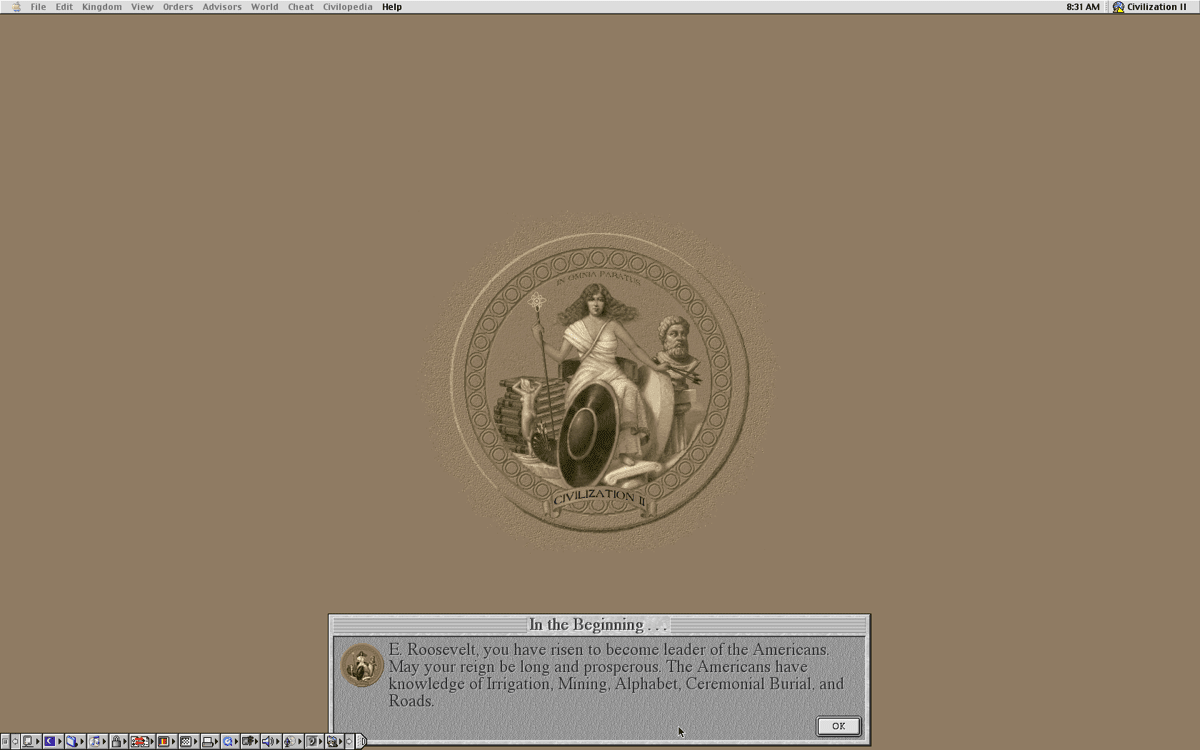Click the Control Strip left scroll arrow
This screenshot has height=750, width=1200.
click(15, 741)
